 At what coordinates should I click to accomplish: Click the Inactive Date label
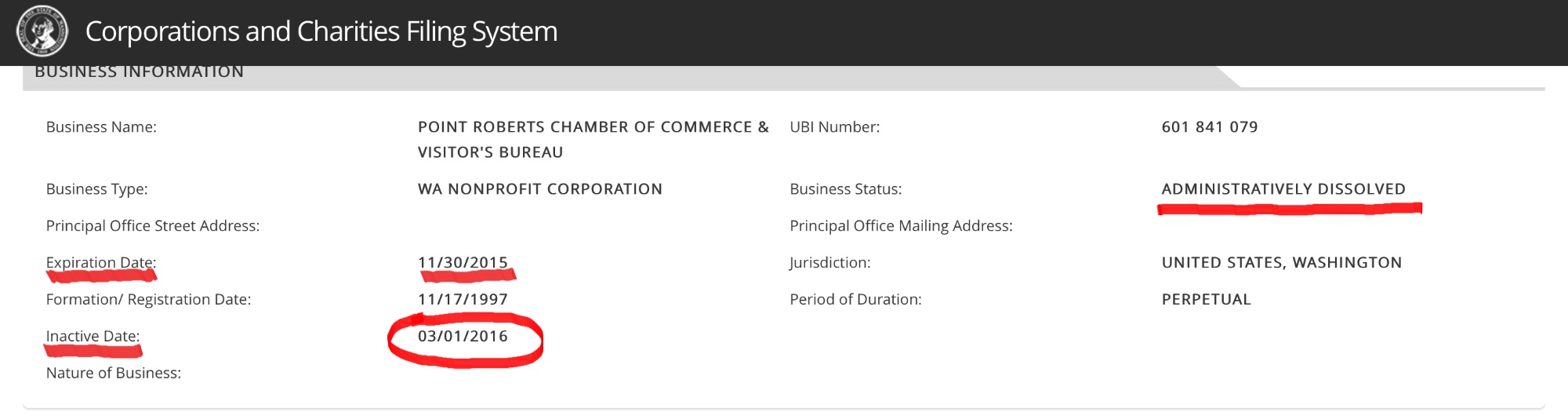click(x=93, y=336)
